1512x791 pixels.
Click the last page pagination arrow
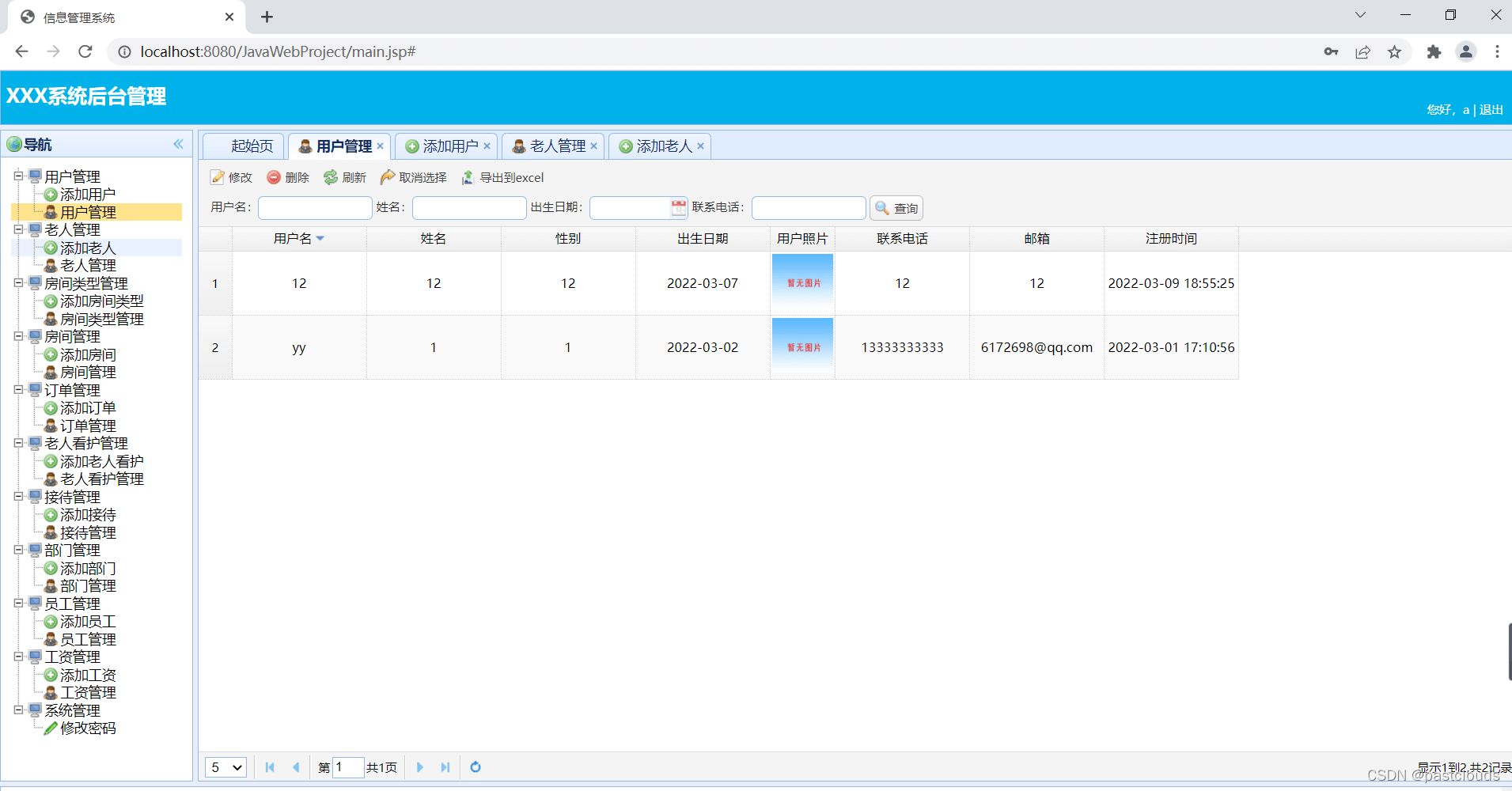(x=445, y=766)
